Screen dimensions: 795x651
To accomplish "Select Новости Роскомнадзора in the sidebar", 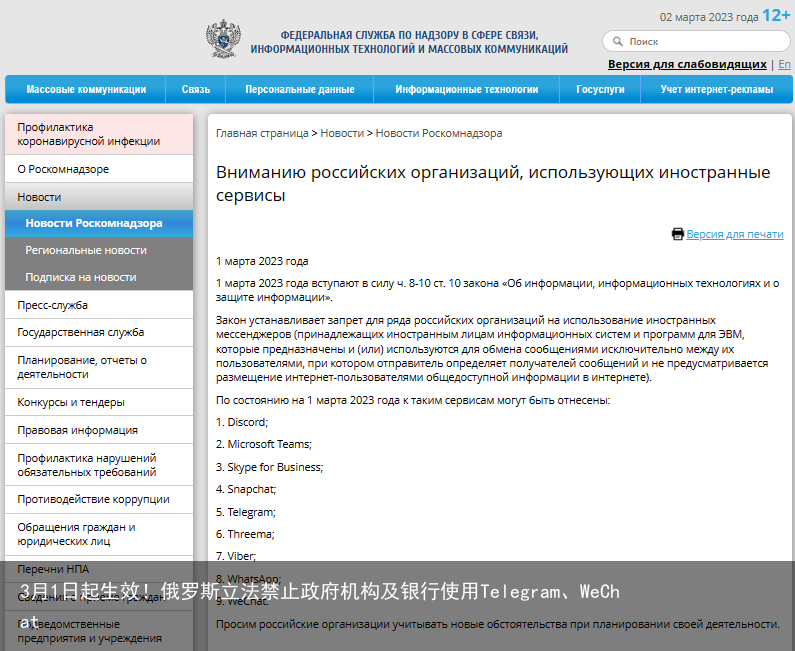I will click(x=99, y=224).
